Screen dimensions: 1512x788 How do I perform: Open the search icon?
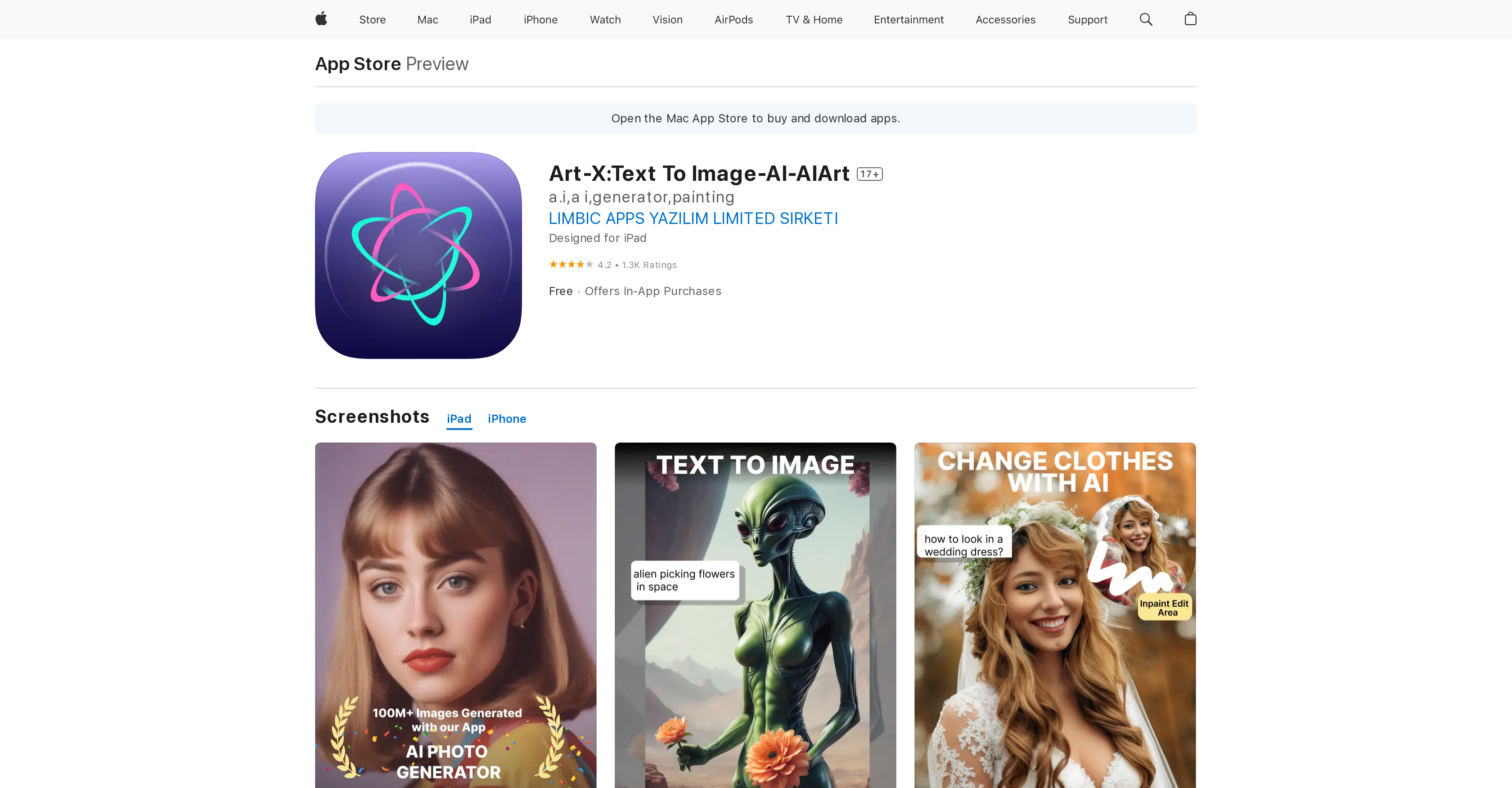(1145, 19)
